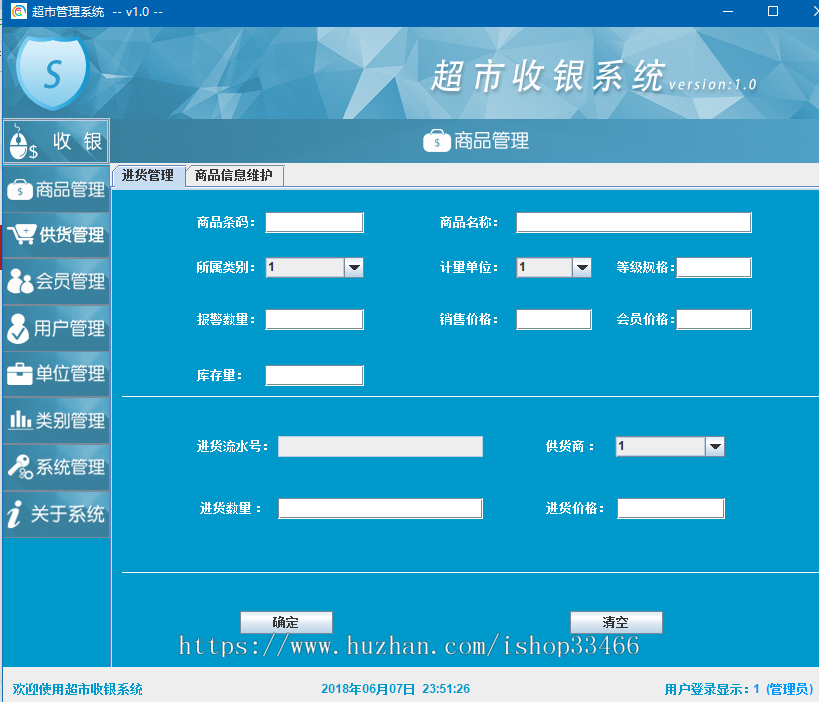Open the 收银 cashier mouse icon

click(23, 141)
